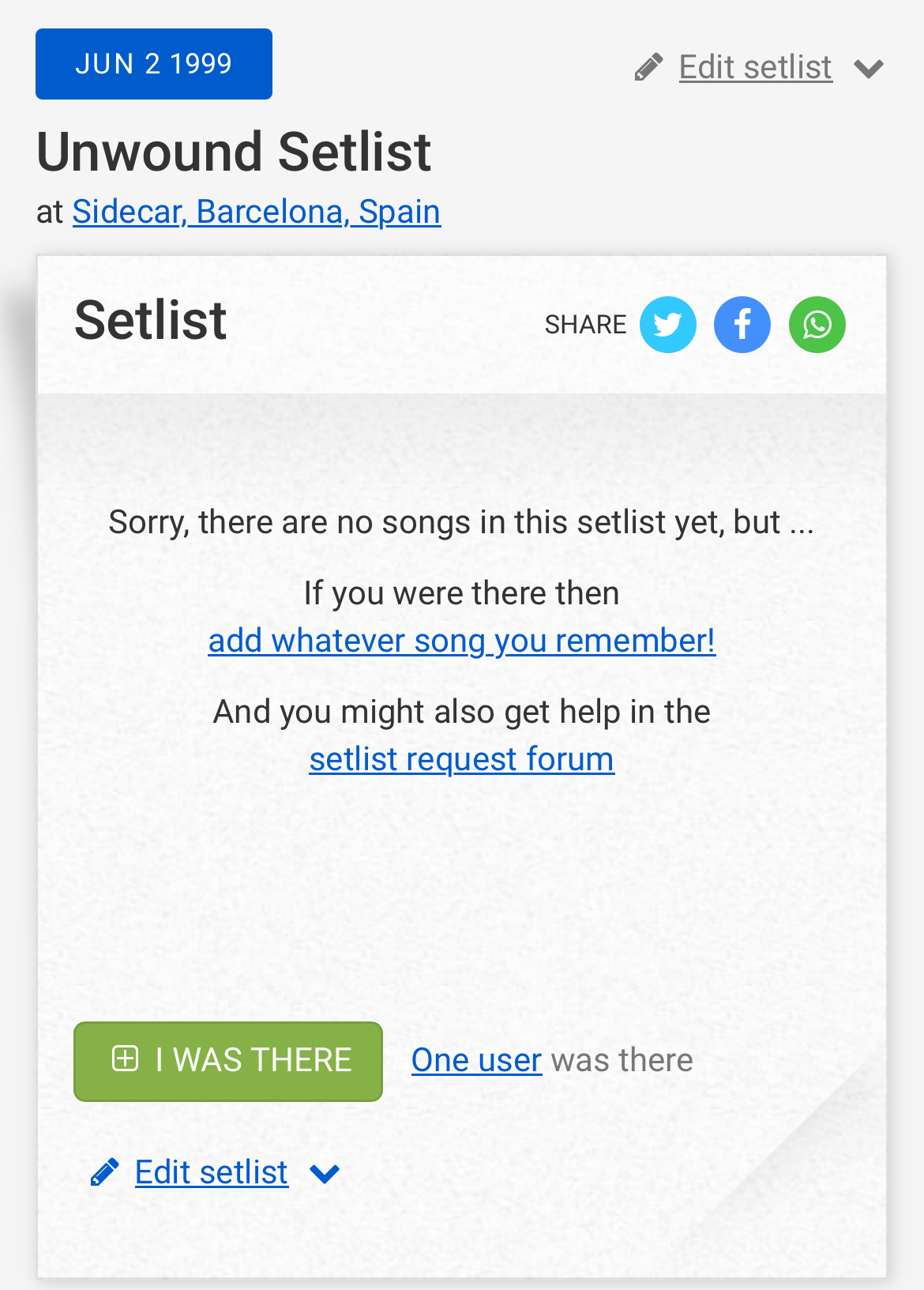The width and height of the screenshot is (924, 1290).
Task: Expand the gray chevron next to top Edit setlist
Action: click(869, 69)
